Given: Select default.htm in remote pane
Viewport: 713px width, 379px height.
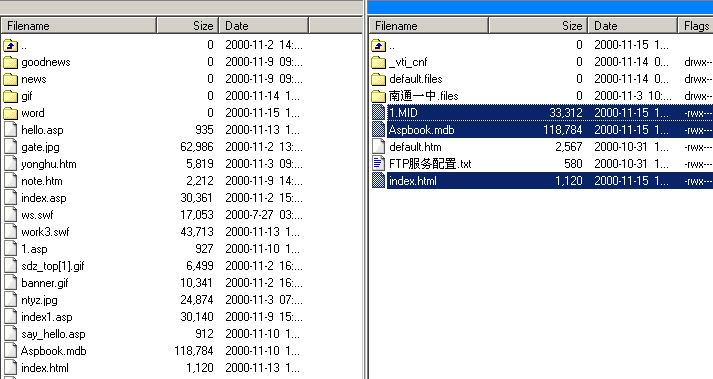Looking at the screenshot, I should pyautogui.click(x=415, y=147).
